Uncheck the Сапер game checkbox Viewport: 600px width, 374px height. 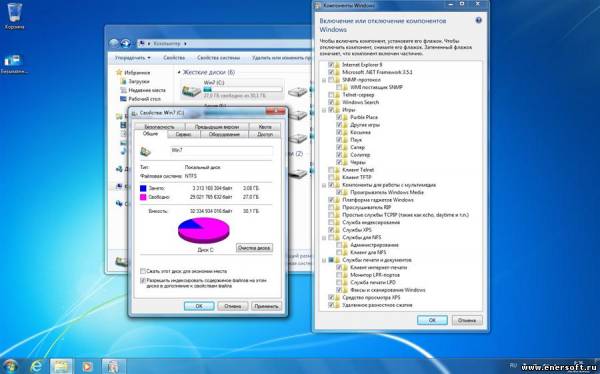pos(339,147)
